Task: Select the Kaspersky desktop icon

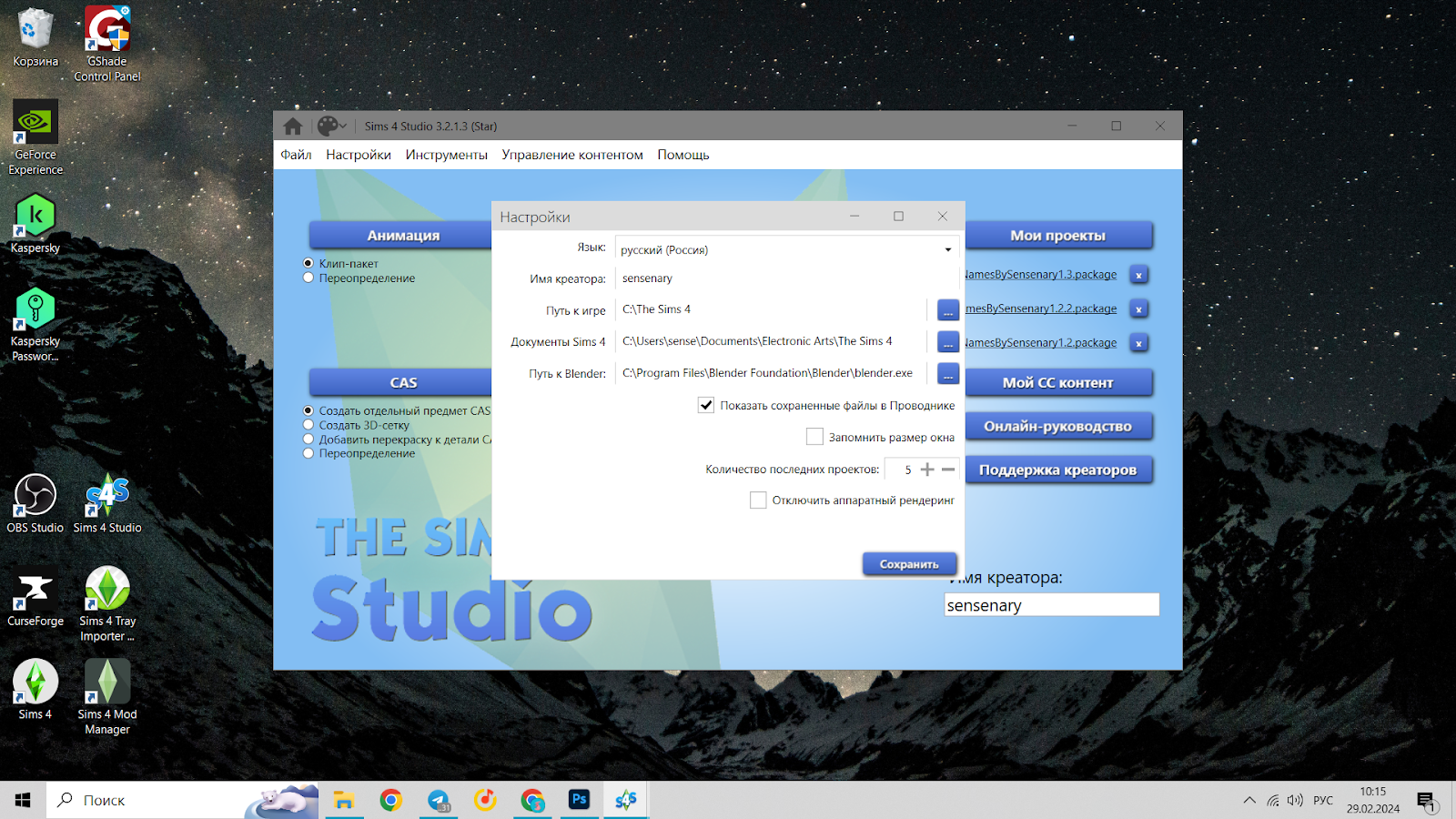Action: tap(35, 224)
